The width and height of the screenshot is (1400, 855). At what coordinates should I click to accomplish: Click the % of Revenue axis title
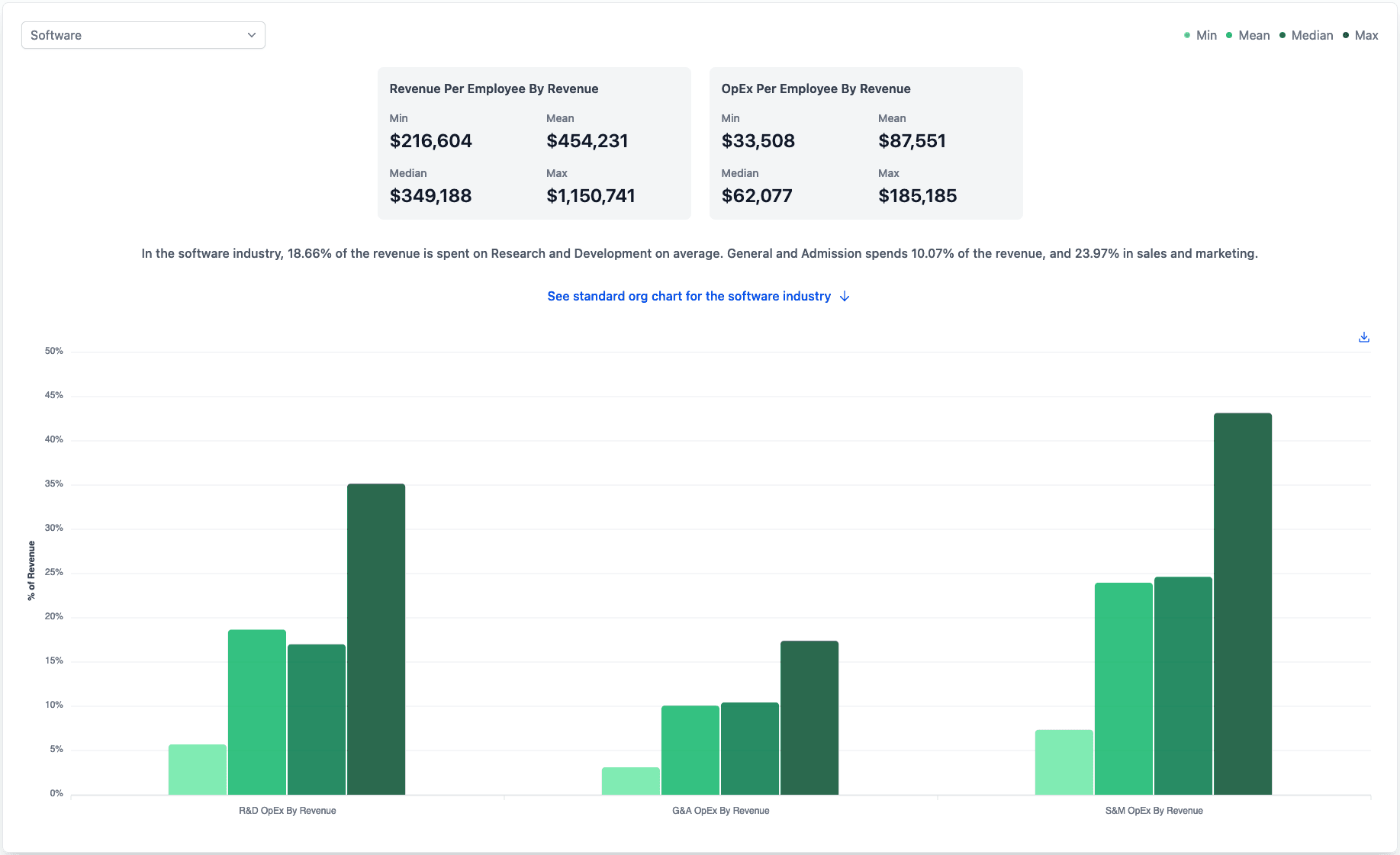(x=31, y=571)
